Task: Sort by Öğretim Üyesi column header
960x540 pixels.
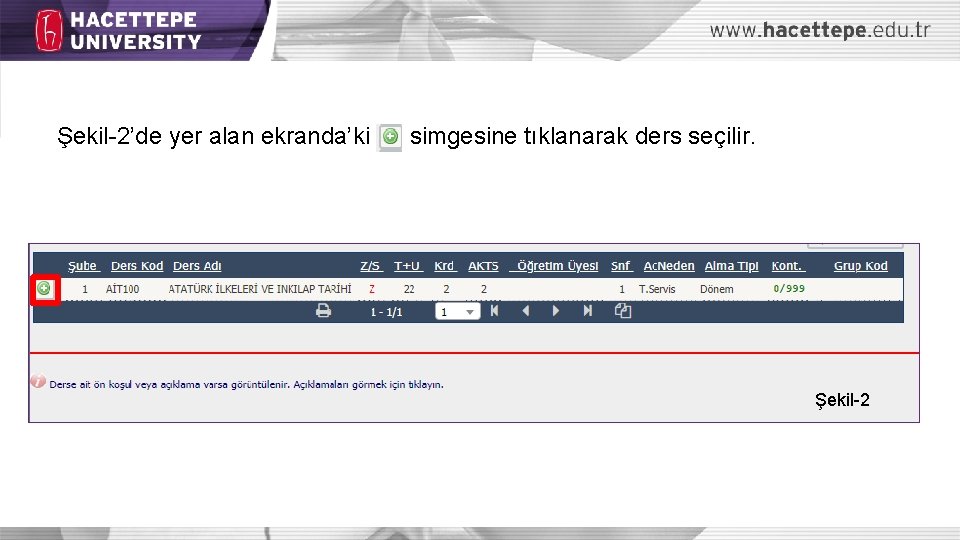Action: pos(555,266)
